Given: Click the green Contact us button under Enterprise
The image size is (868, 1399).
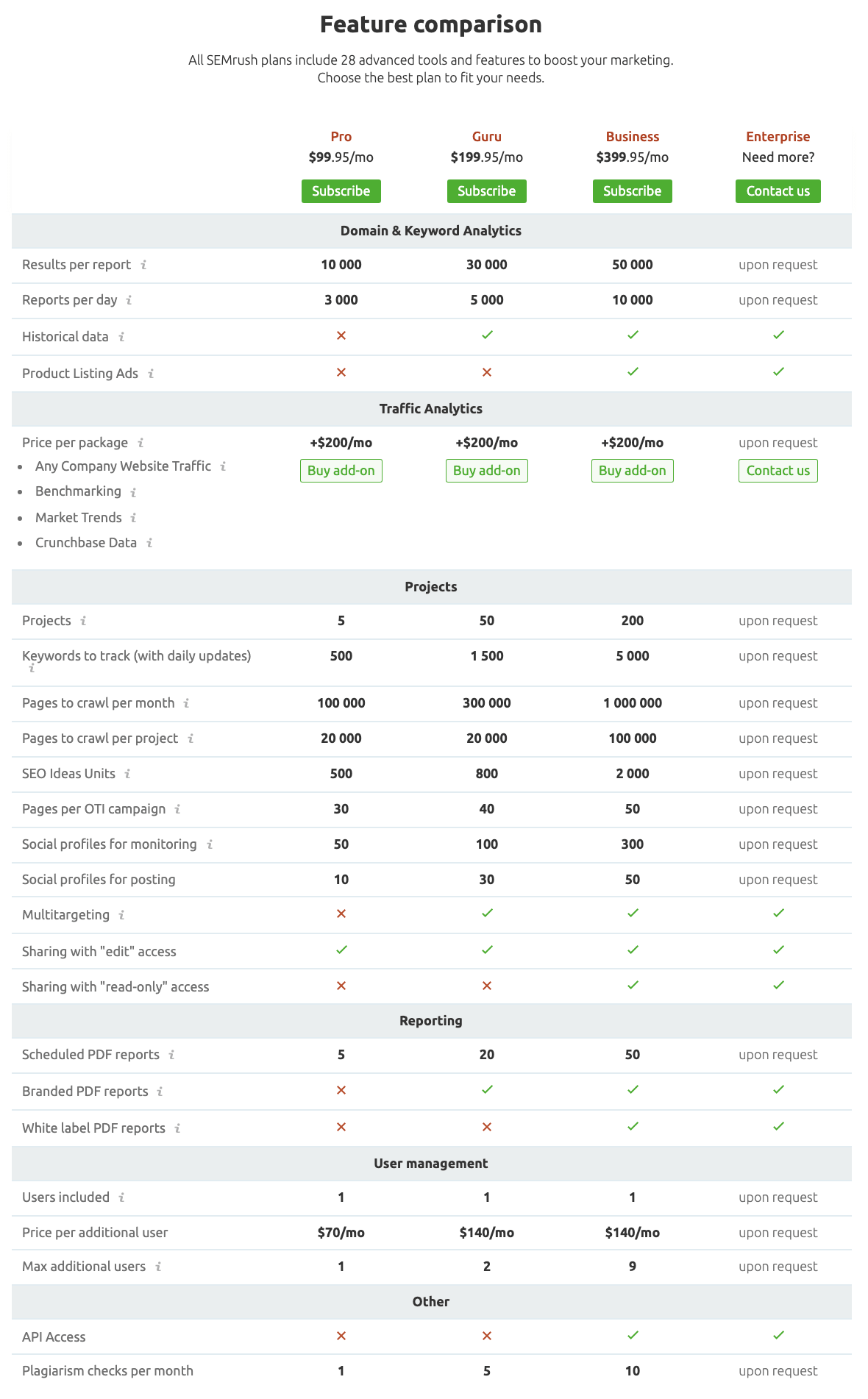Looking at the screenshot, I should point(778,191).
